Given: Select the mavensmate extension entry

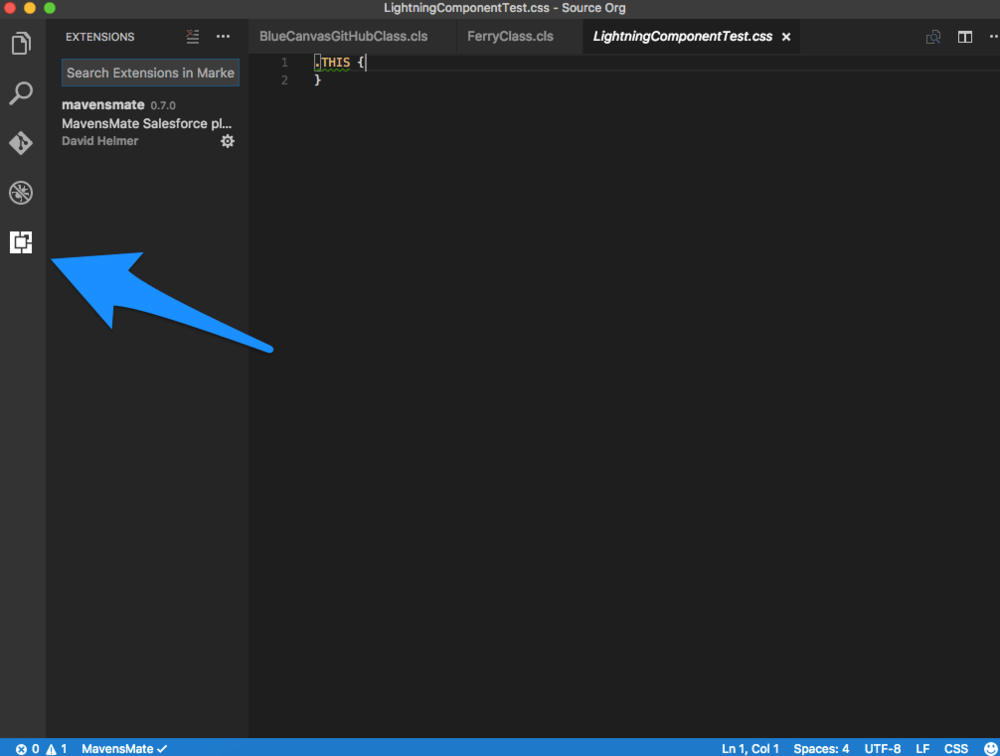Looking at the screenshot, I should [x=148, y=122].
